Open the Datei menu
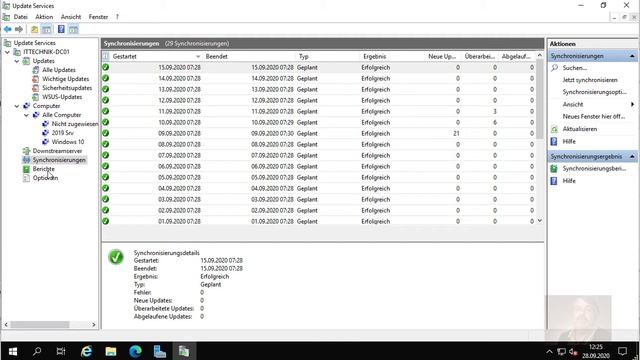Viewport: 640px width, 360px height. 20,17
